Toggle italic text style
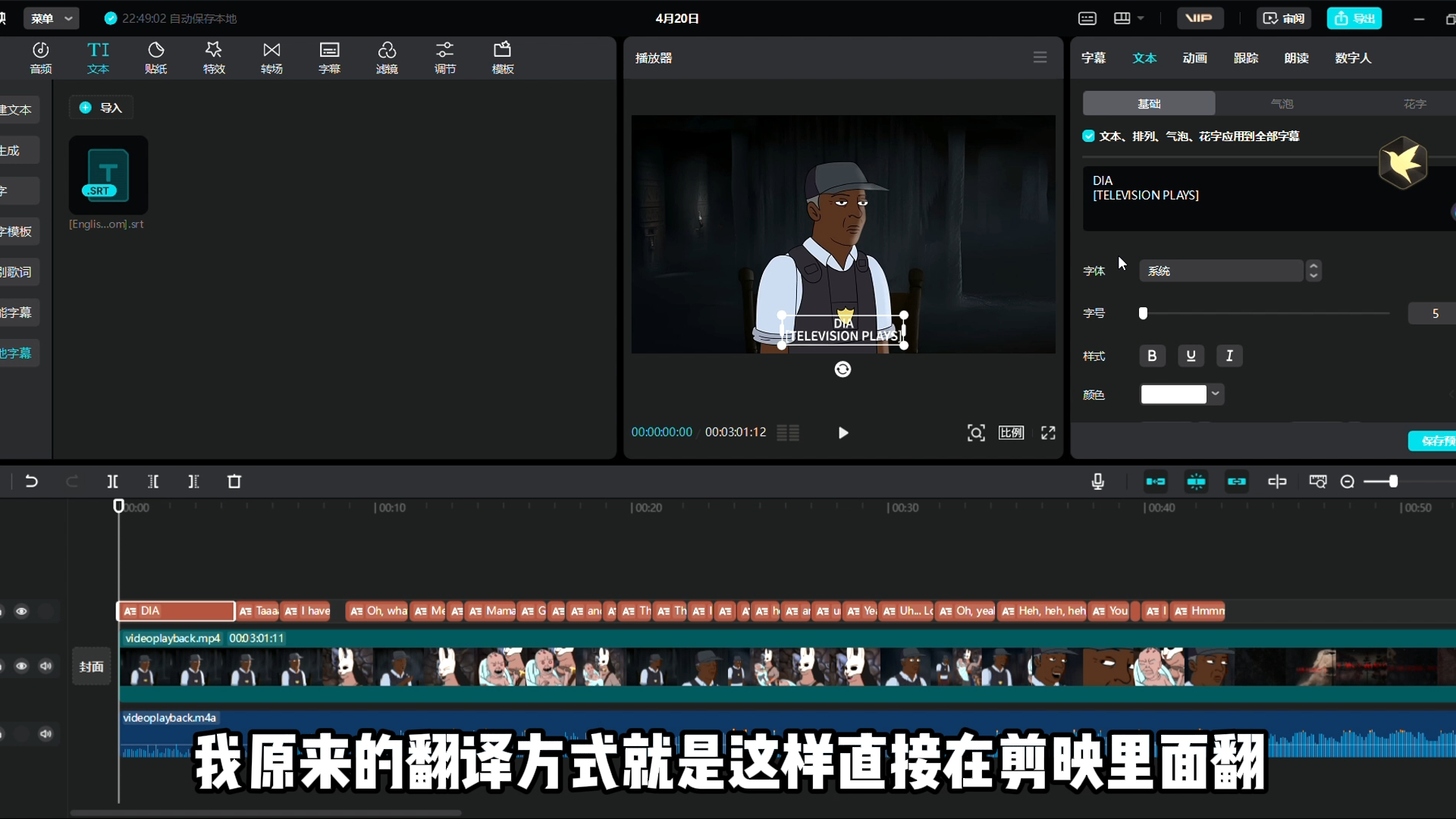 pyautogui.click(x=1229, y=356)
